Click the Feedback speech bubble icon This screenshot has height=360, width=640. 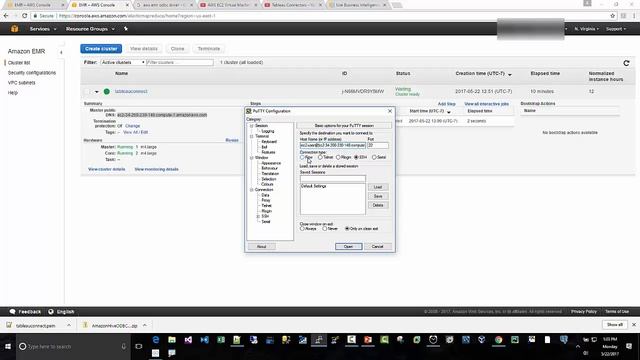pos(12,311)
